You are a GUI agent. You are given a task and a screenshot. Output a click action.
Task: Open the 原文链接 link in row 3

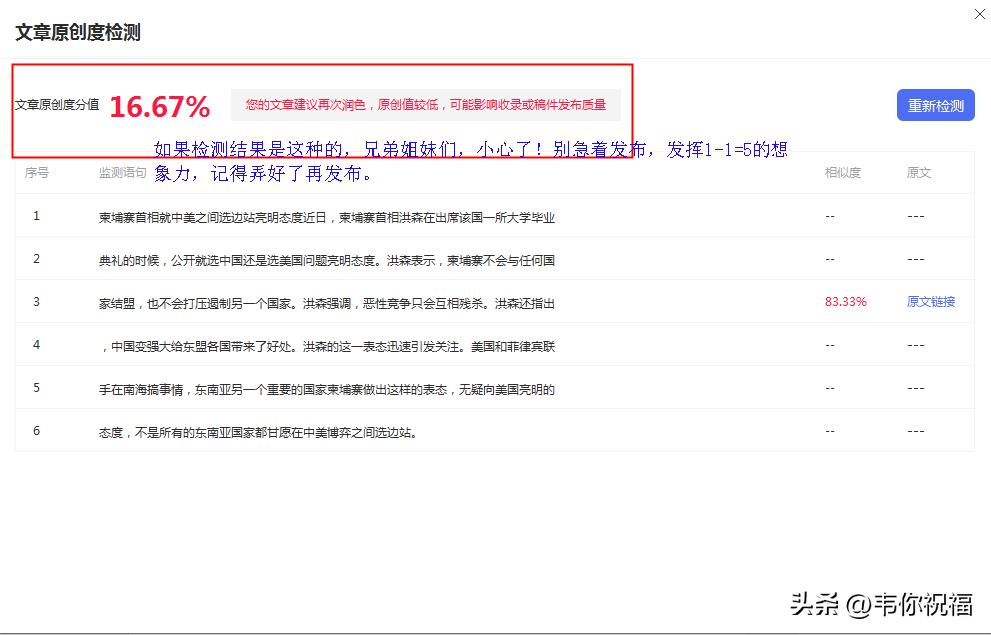tap(930, 302)
